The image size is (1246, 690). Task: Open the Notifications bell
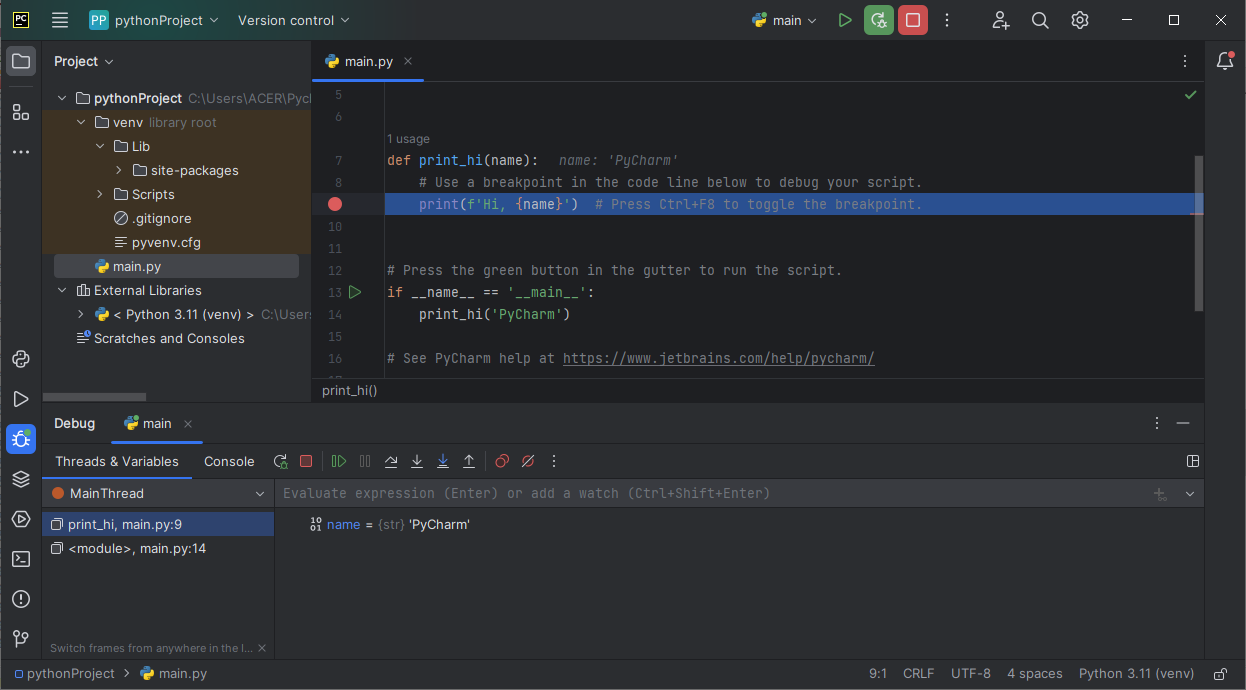click(x=1225, y=61)
